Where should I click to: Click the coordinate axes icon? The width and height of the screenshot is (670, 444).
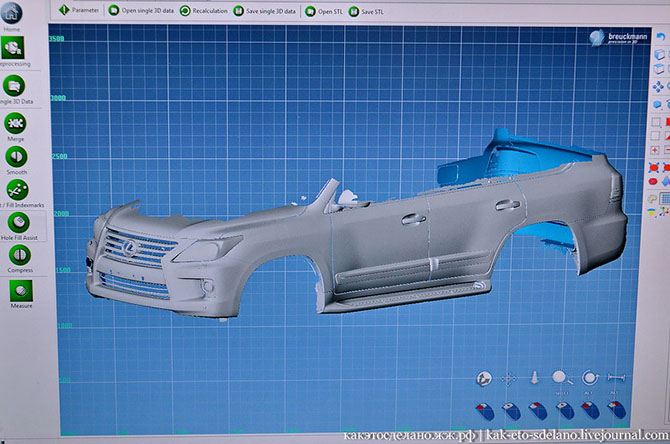pos(664,212)
